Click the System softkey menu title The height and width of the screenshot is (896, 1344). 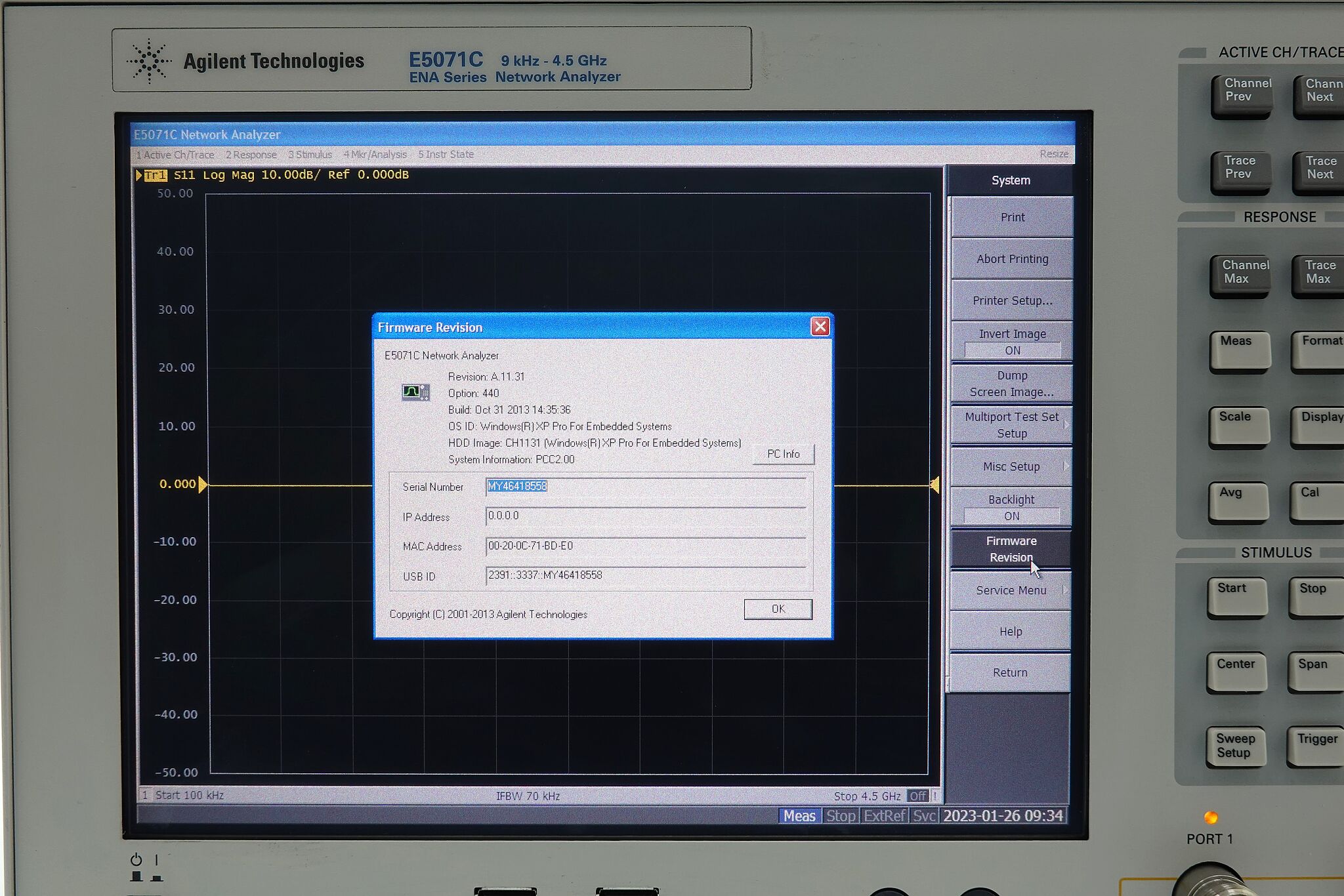coord(1011,180)
